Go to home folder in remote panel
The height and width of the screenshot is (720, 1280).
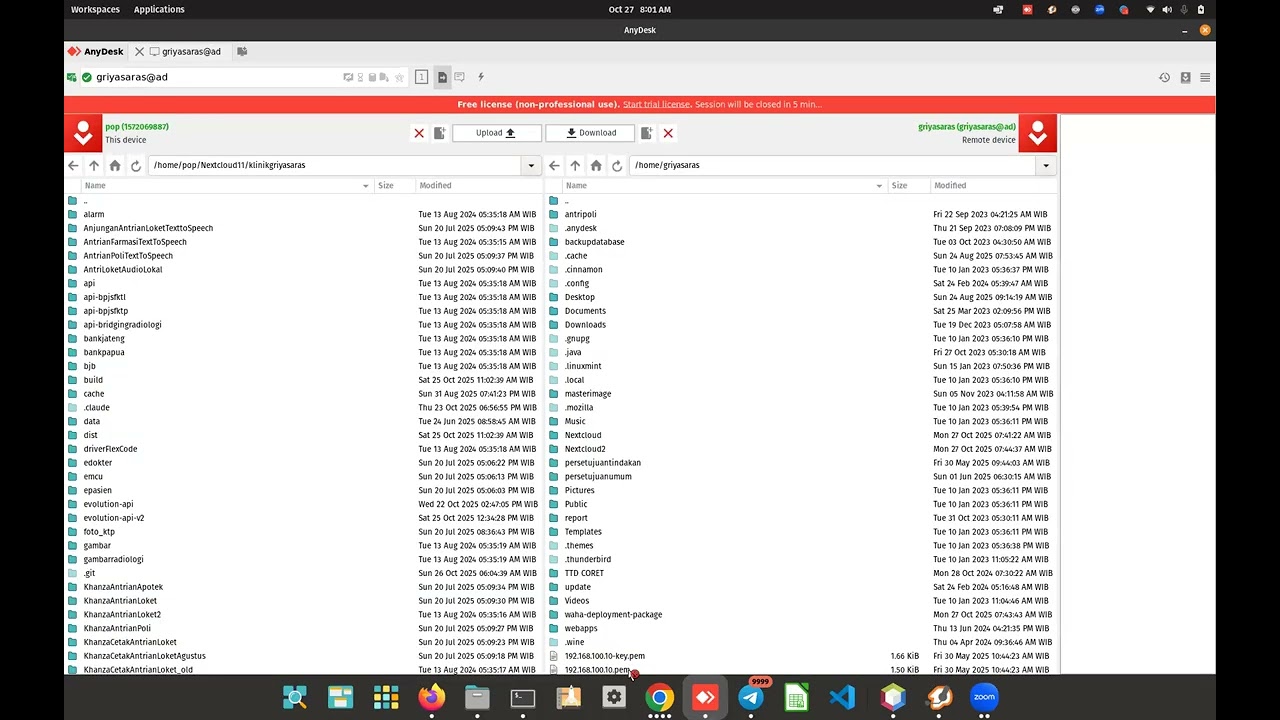[596, 165]
